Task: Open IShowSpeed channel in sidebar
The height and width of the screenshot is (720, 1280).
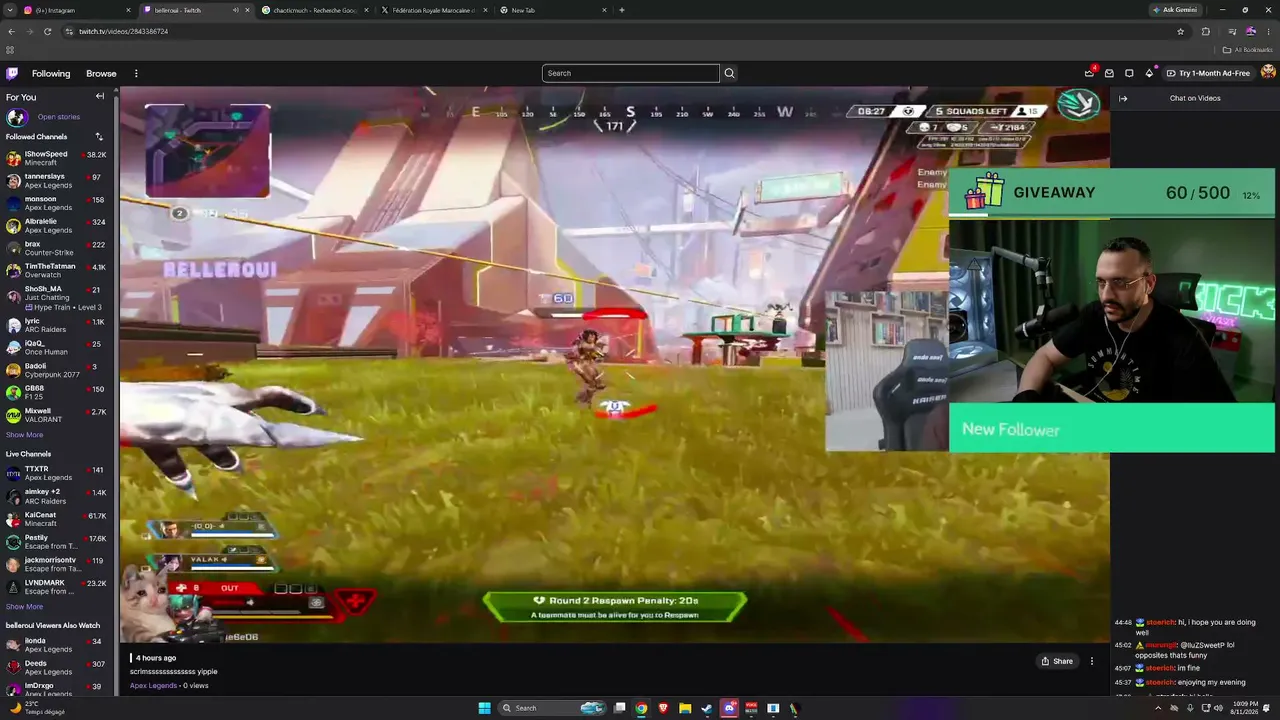Action: coord(57,158)
